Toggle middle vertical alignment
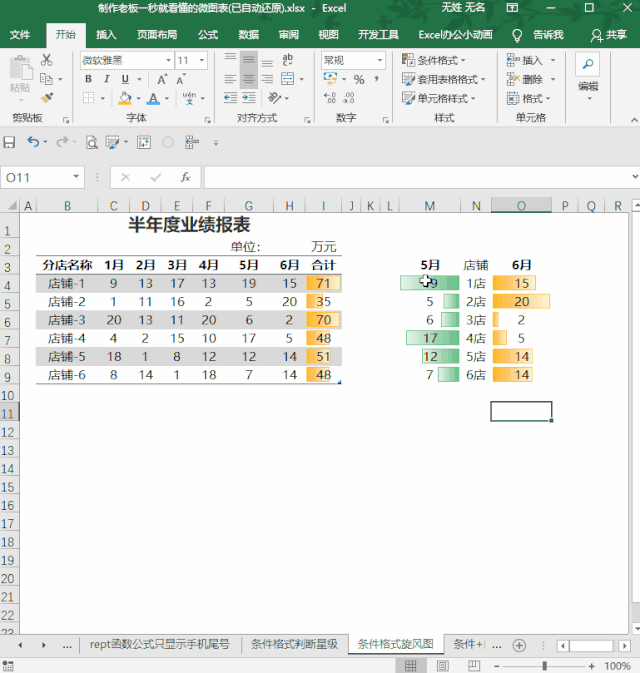Image resolution: width=640 pixels, height=673 pixels. pos(249,60)
